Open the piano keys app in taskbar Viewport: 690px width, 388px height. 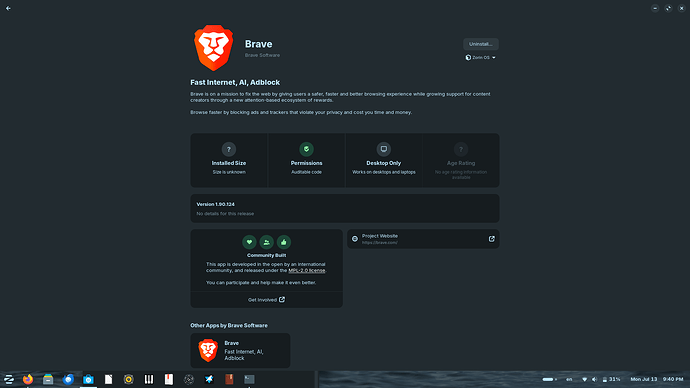(149, 379)
